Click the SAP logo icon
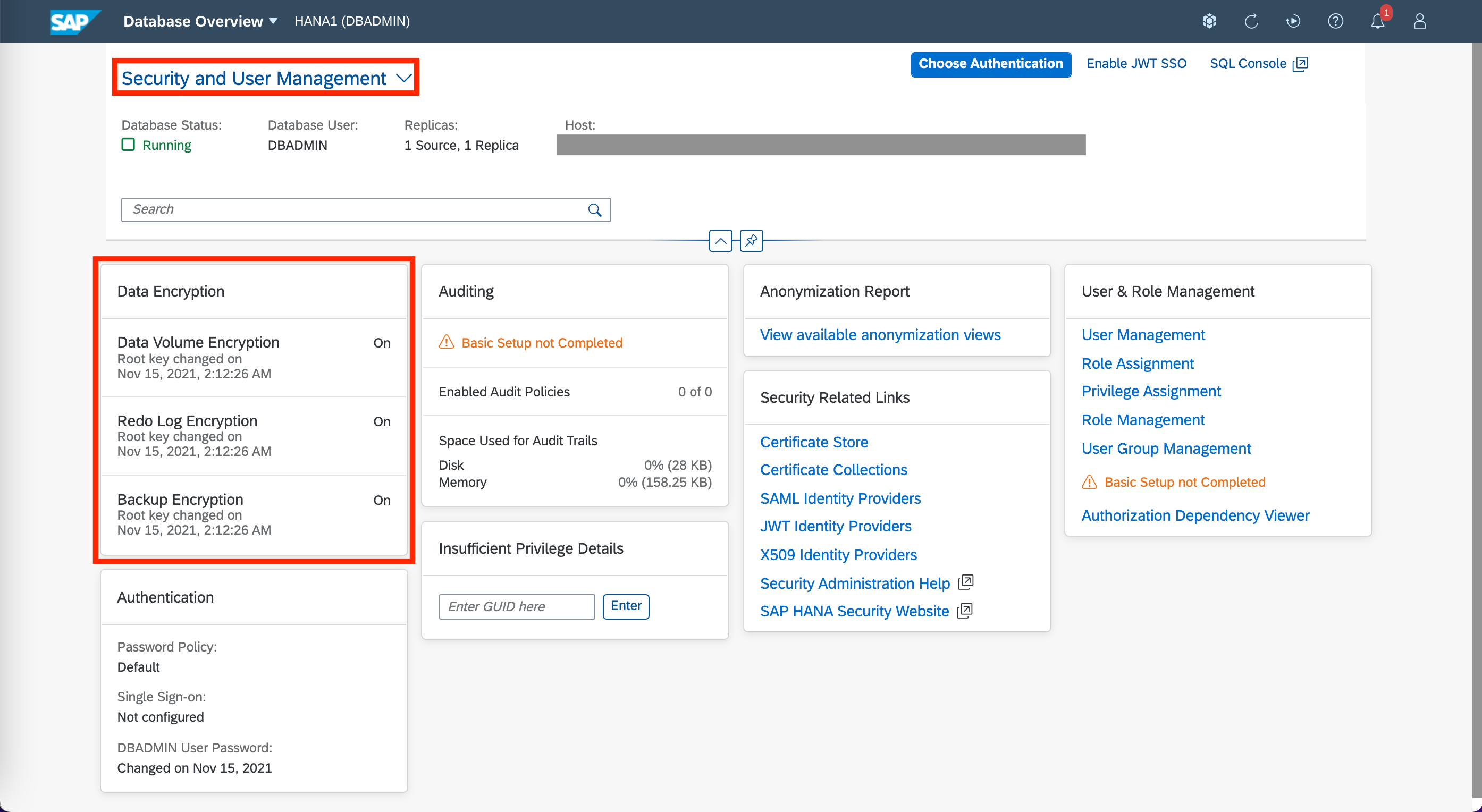This screenshot has width=1482, height=812. click(74, 21)
